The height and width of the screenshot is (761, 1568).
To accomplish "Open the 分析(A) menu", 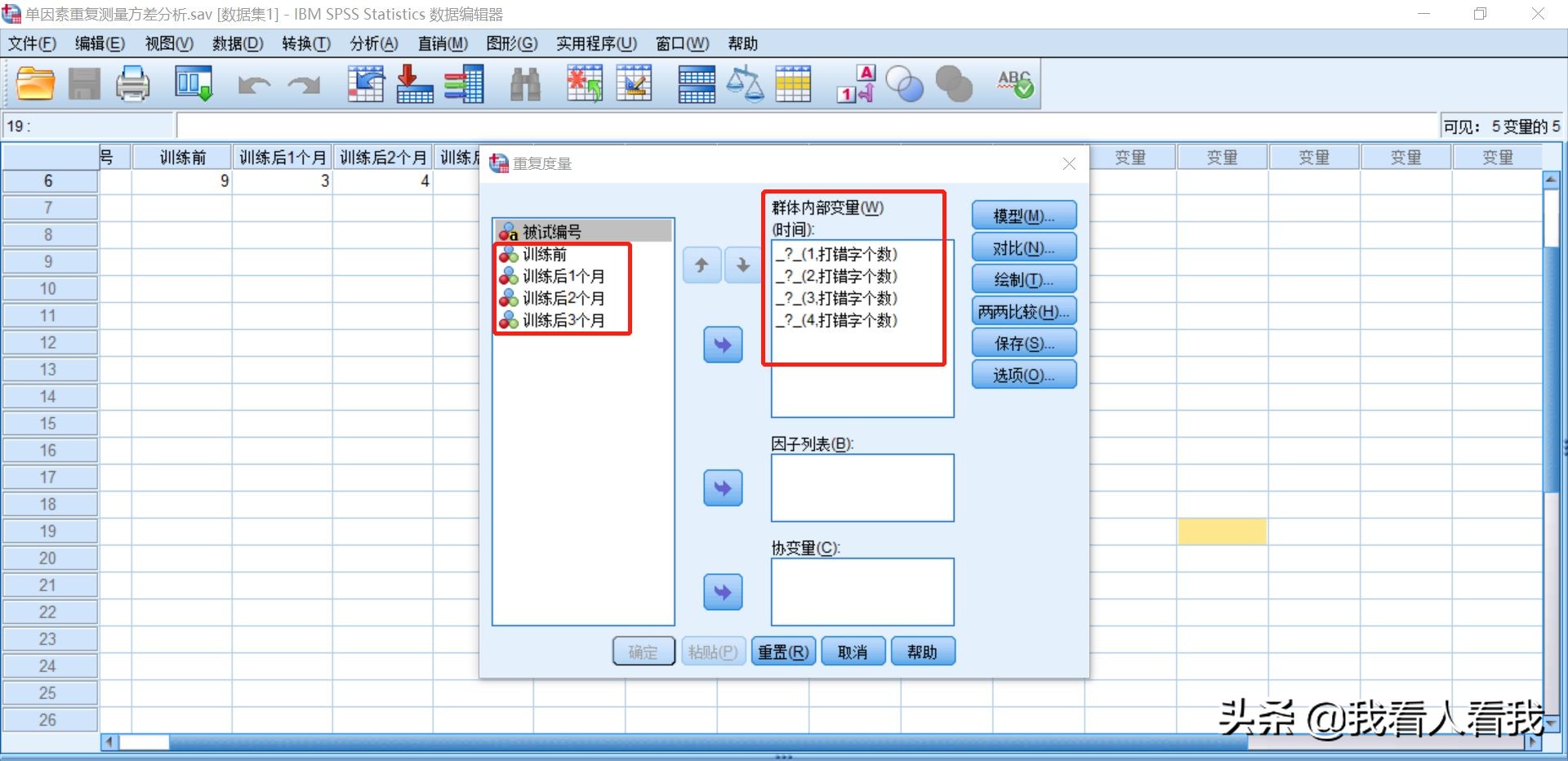I will coord(374,44).
